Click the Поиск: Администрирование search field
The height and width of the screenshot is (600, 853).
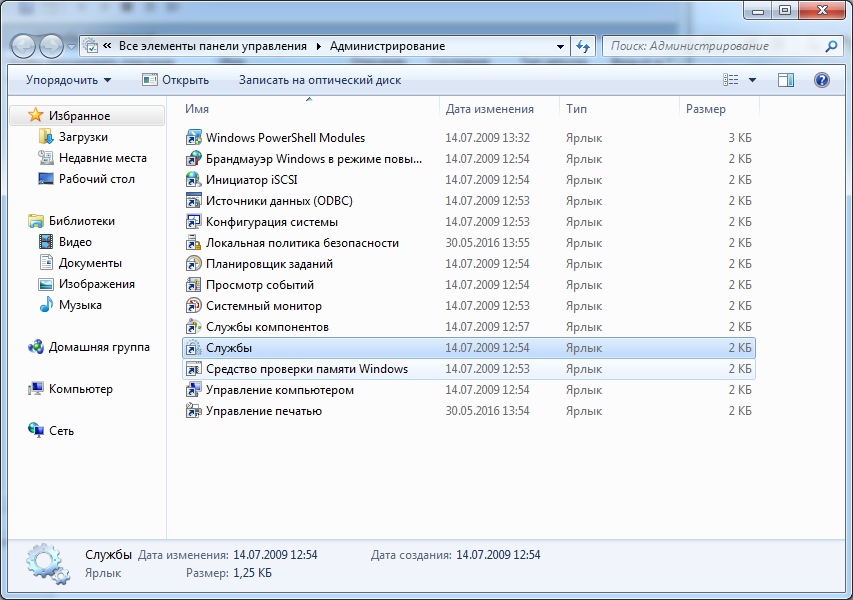coord(712,46)
